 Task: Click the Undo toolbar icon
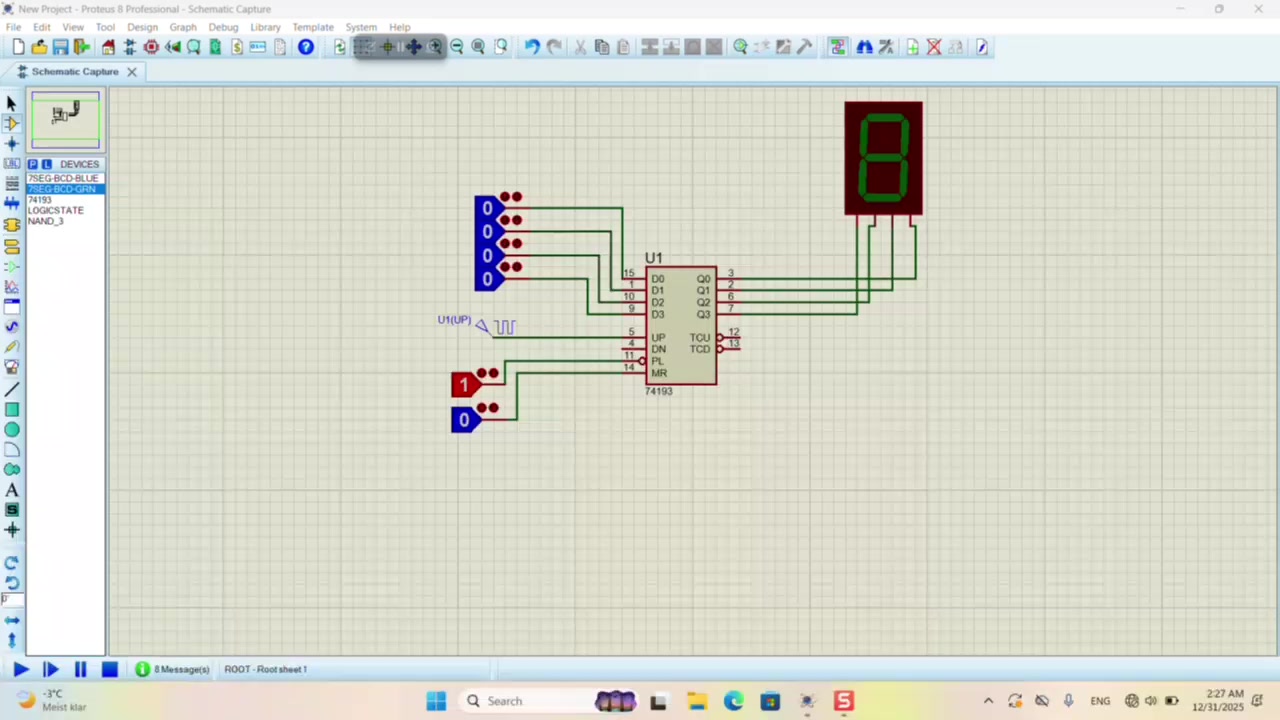coord(532,47)
